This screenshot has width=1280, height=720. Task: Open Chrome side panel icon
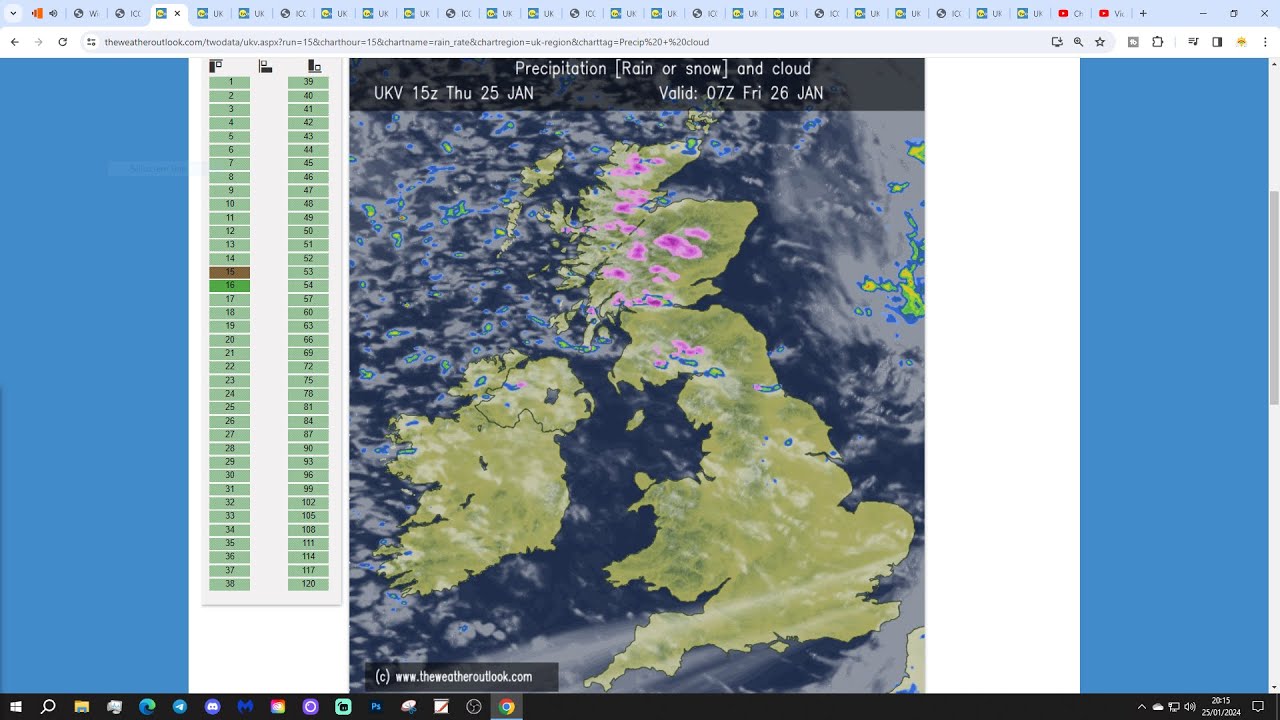pos(1217,42)
